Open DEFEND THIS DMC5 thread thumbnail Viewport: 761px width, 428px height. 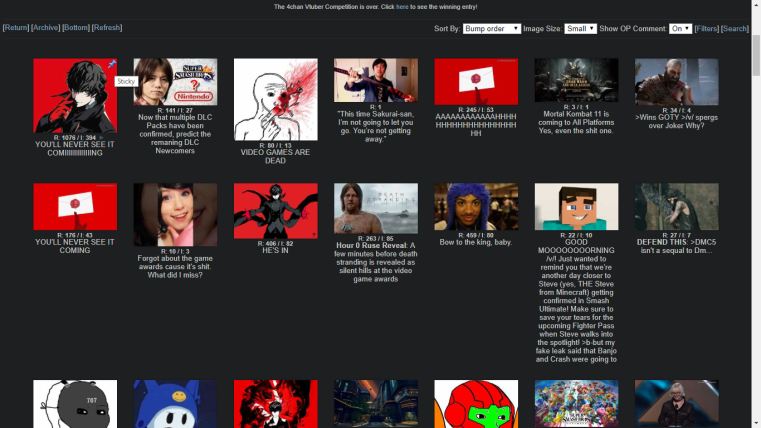pyautogui.click(x=677, y=206)
